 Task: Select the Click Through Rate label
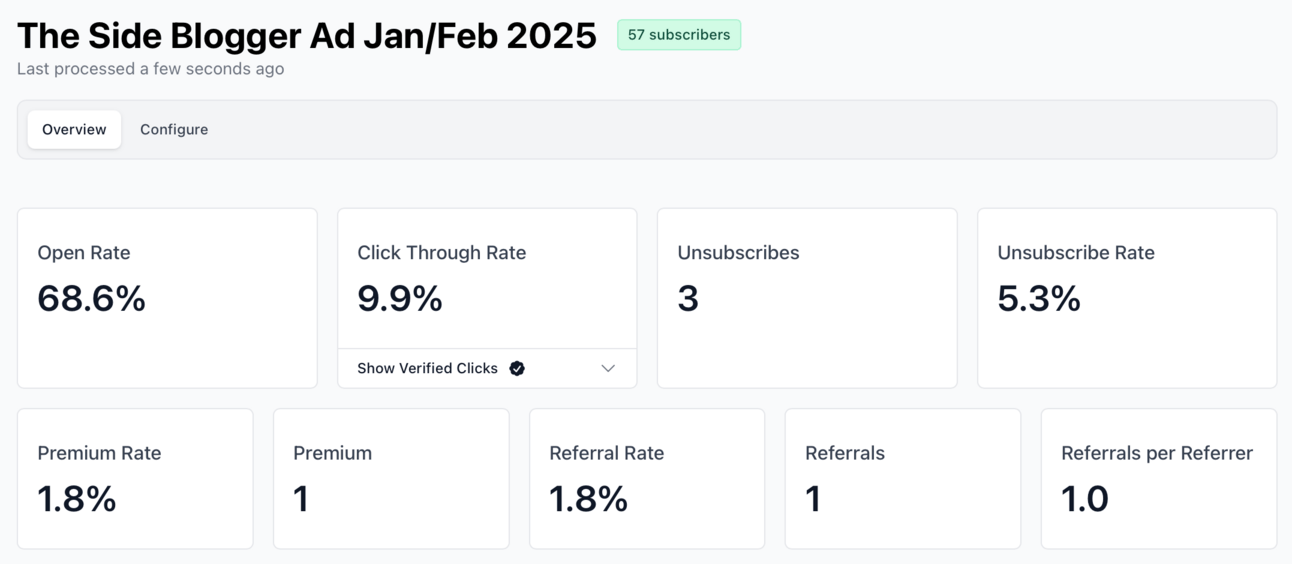coord(441,253)
